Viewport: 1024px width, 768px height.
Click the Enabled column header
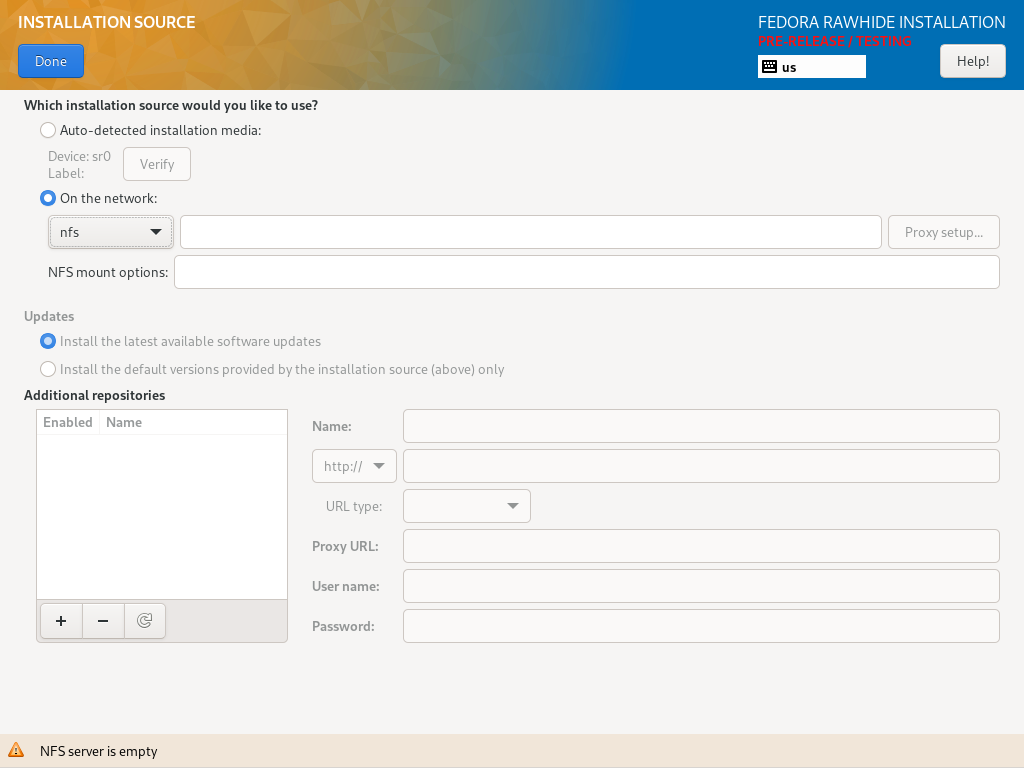pyautogui.click(x=68, y=422)
